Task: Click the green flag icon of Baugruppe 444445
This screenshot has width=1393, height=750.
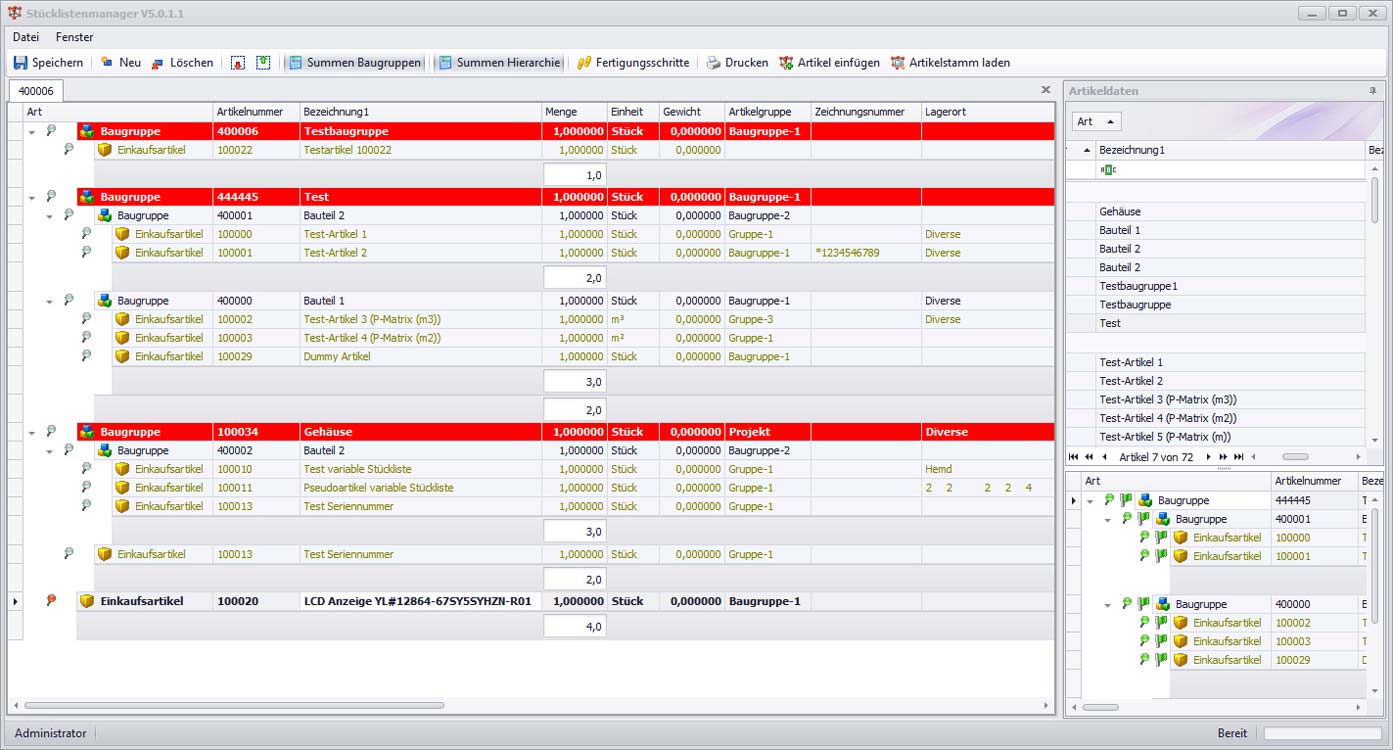Action: coord(1126,500)
